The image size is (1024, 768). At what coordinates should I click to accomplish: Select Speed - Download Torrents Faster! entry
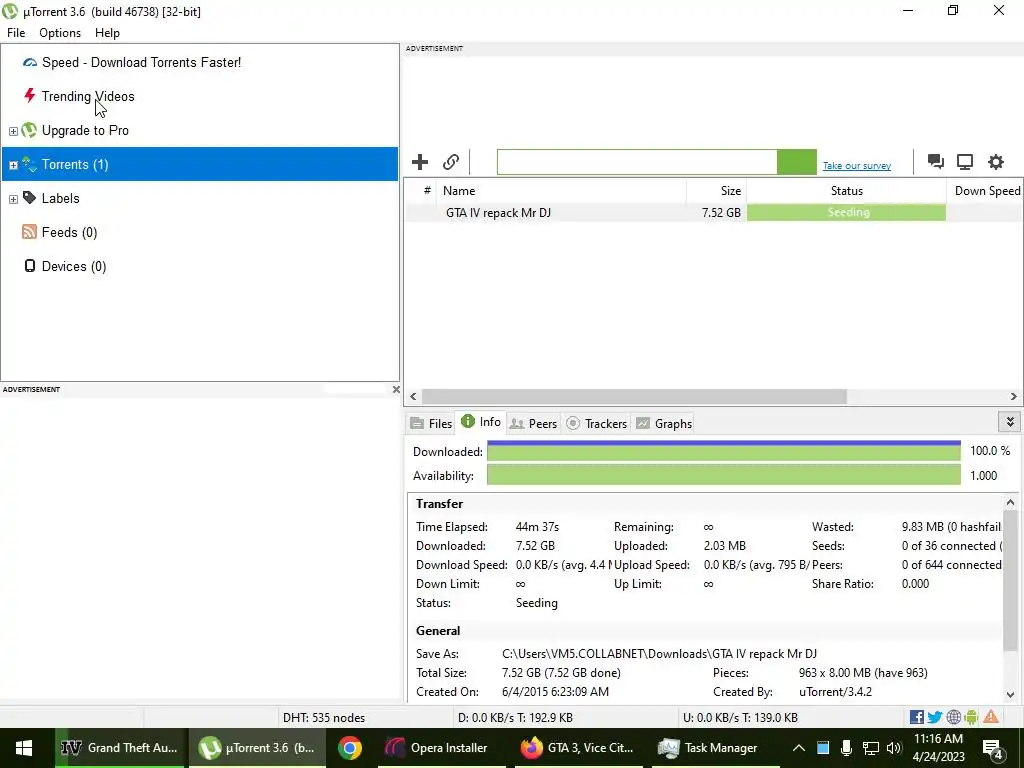[141, 63]
